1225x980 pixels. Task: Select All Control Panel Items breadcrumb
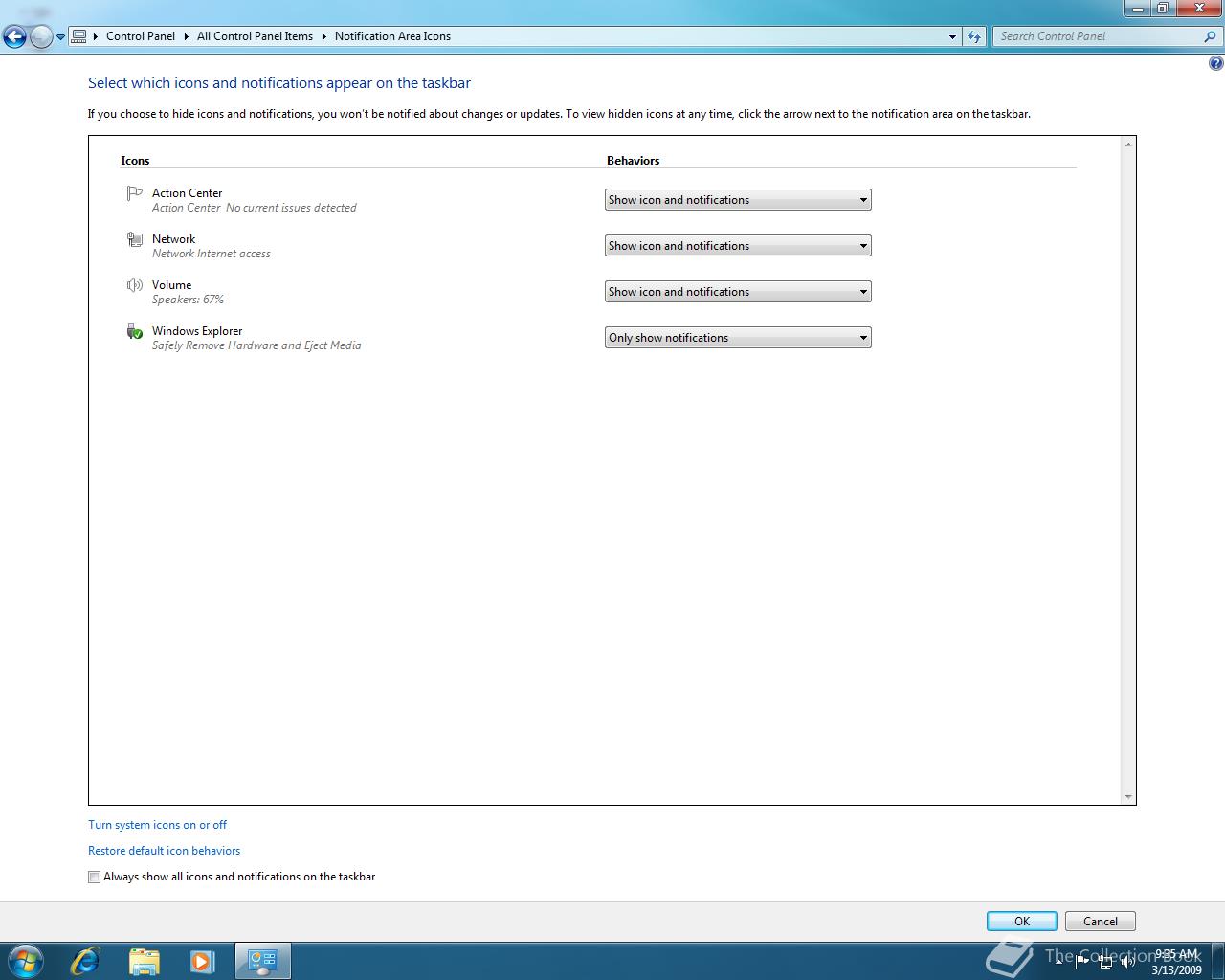tap(255, 36)
